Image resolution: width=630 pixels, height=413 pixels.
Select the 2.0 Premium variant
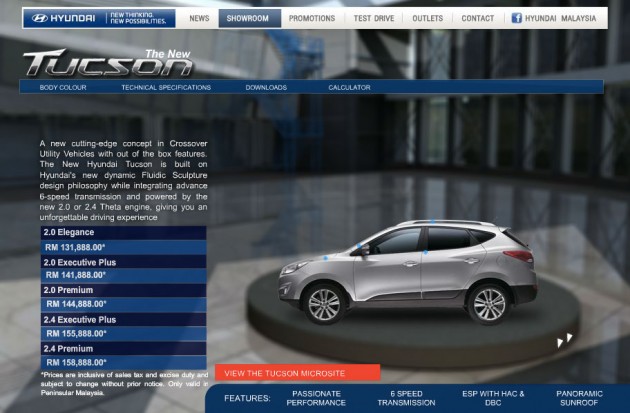123,290
